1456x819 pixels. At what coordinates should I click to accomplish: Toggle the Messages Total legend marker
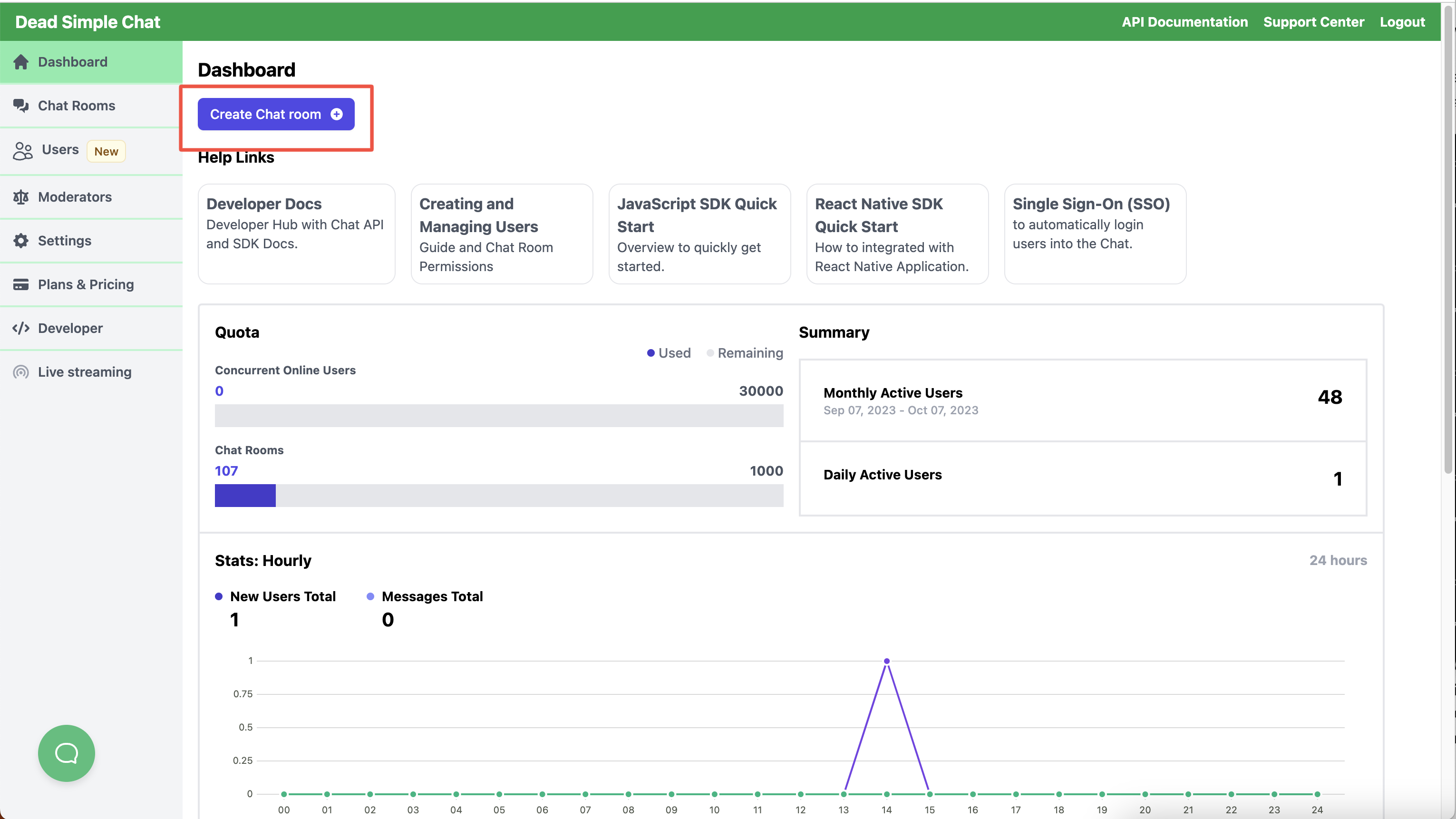[370, 597]
